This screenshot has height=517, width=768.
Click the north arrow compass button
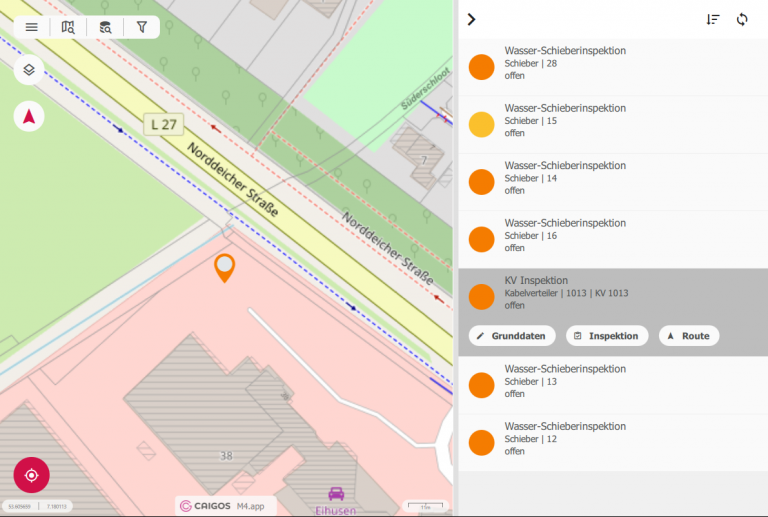coord(29,117)
